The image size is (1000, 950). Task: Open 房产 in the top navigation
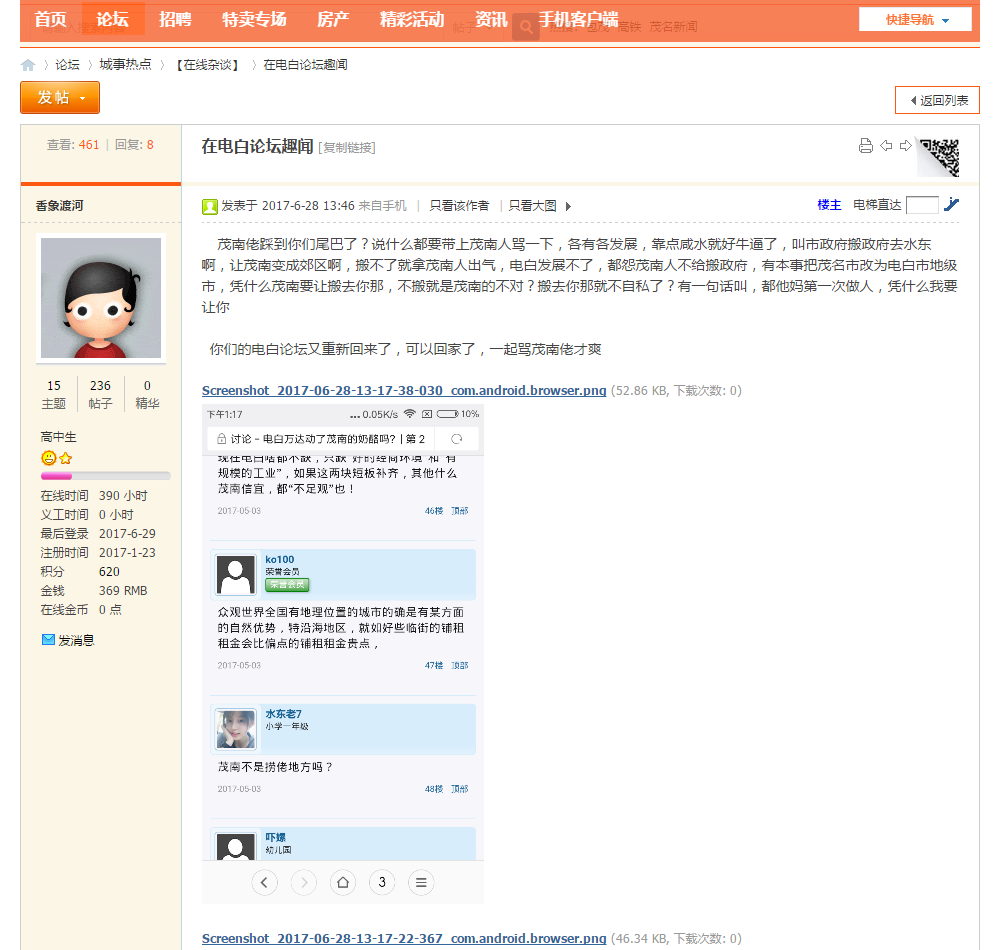point(333,20)
